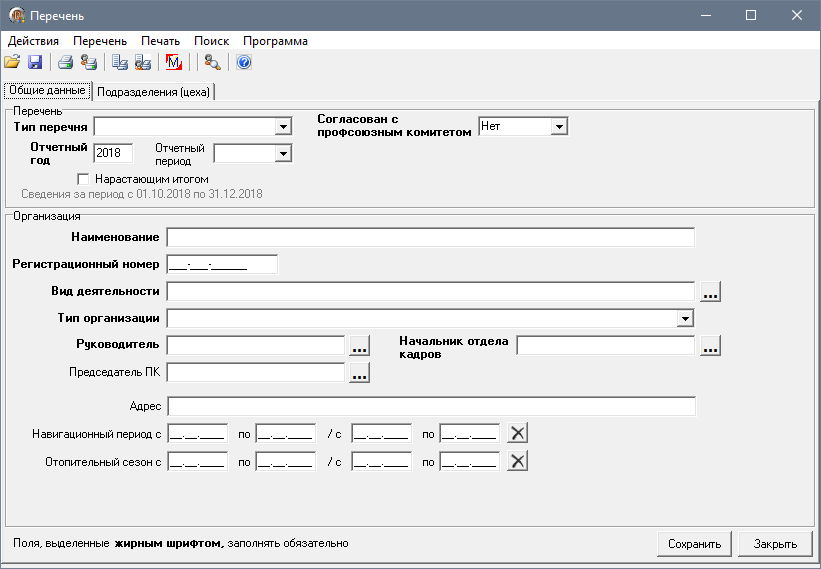
Task: Maximize the Перечень window
Action: pyautogui.click(x=751, y=15)
